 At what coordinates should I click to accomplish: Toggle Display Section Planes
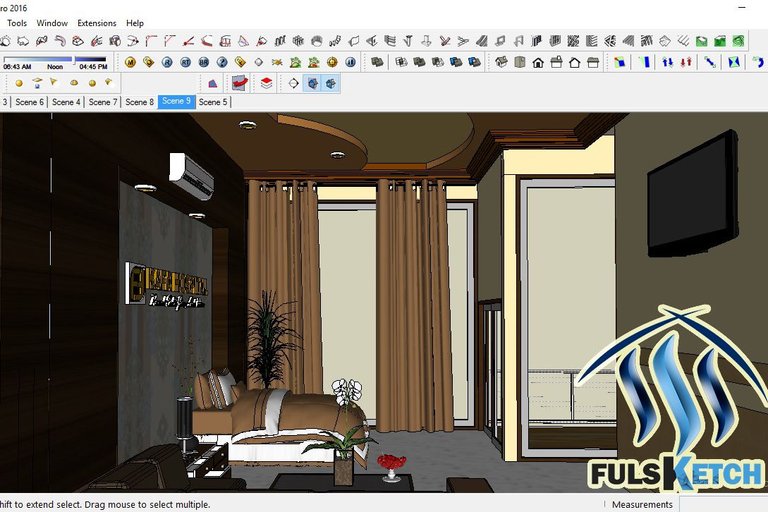click(x=312, y=83)
